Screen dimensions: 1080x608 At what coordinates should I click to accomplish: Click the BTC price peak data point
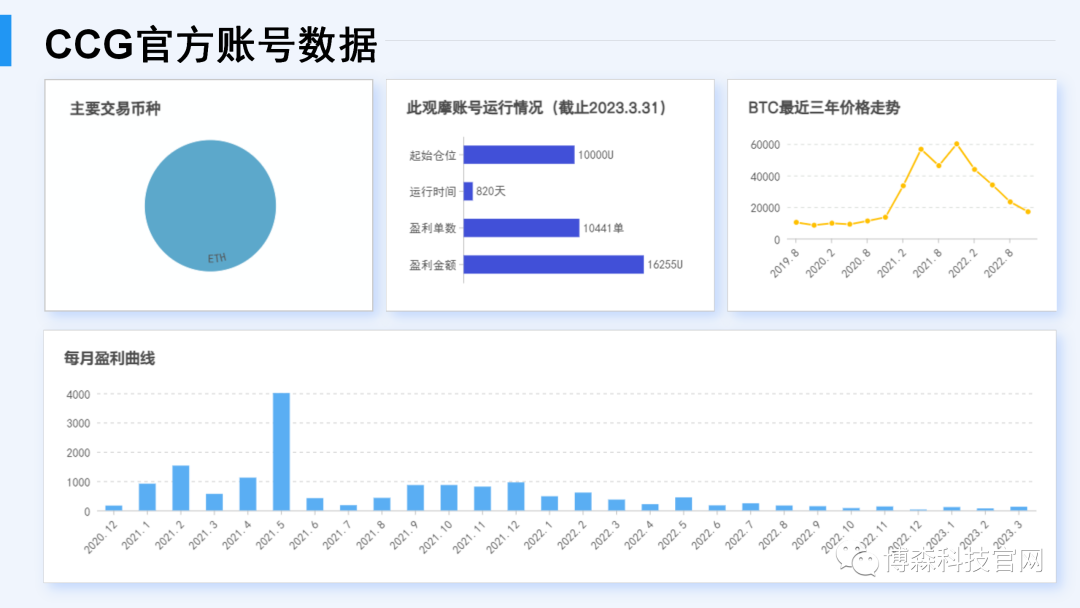(x=957, y=144)
